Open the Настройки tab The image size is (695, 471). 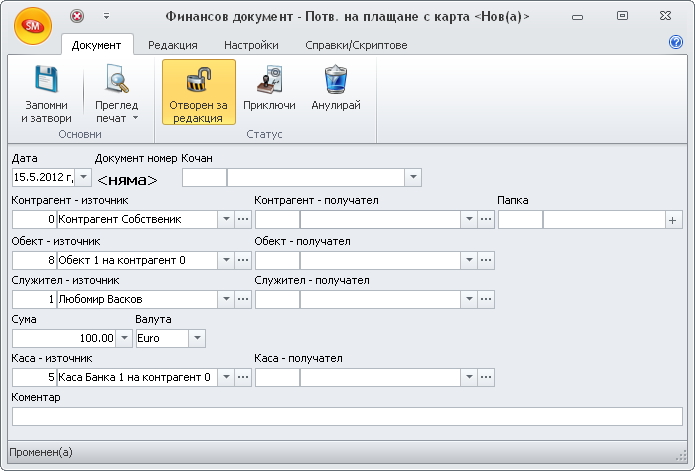click(251, 45)
